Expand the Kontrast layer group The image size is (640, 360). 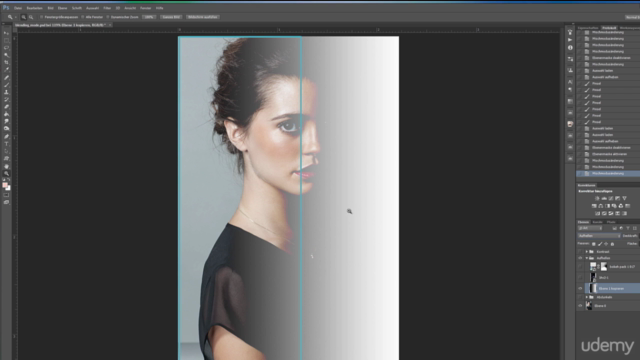587,251
